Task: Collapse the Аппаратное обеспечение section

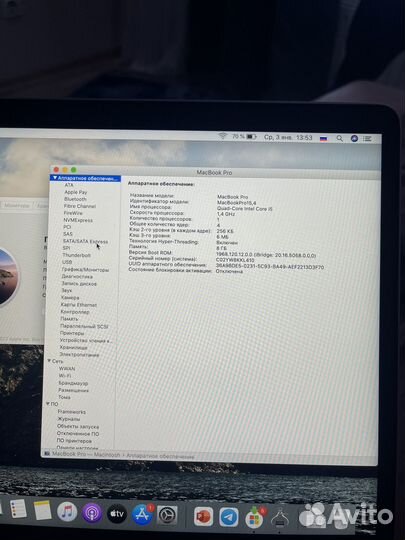Action: [x=55, y=178]
